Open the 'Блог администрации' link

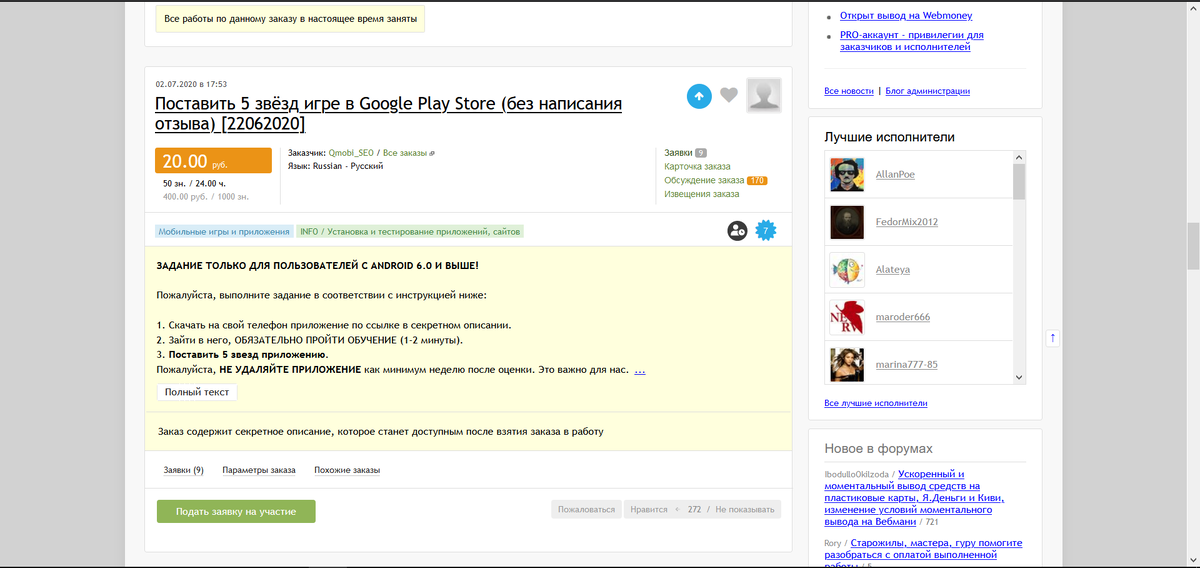[x=928, y=91]
